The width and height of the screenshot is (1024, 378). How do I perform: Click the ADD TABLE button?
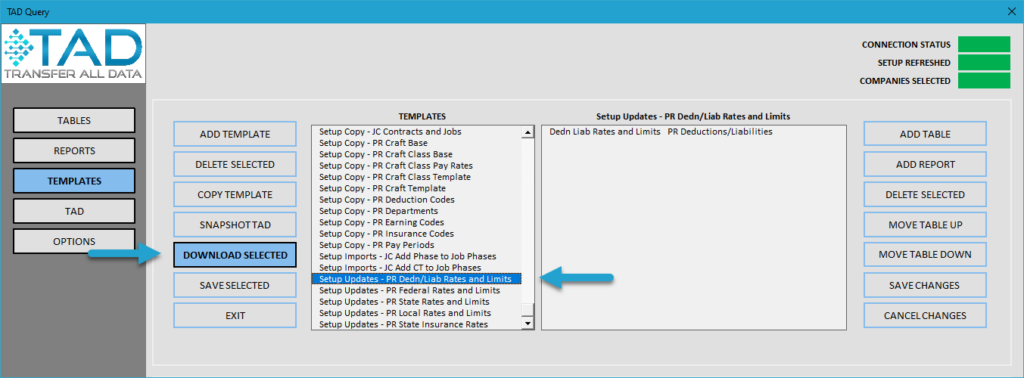pyautogui.click(x=925, y=134)
